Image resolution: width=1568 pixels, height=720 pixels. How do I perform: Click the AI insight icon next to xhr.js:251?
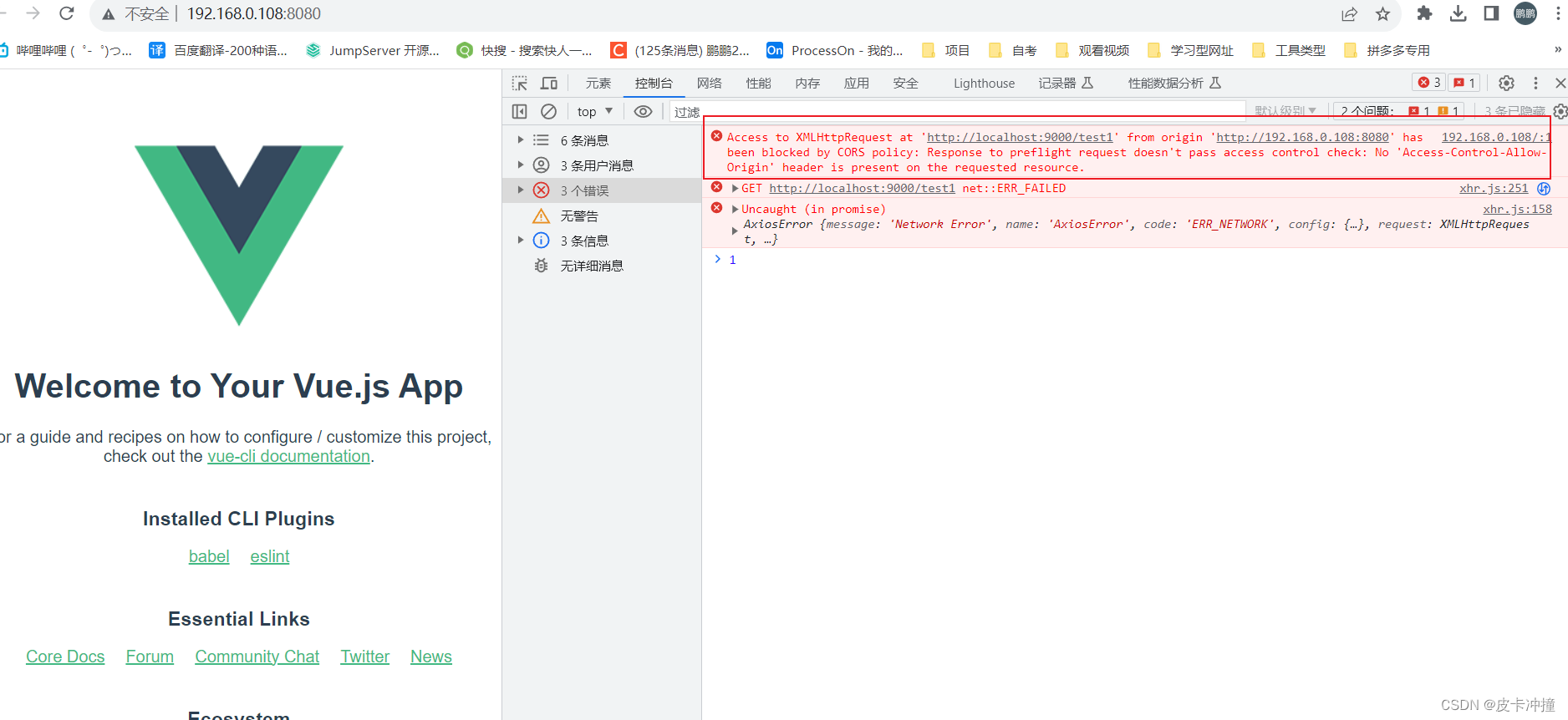point(1544,189)
